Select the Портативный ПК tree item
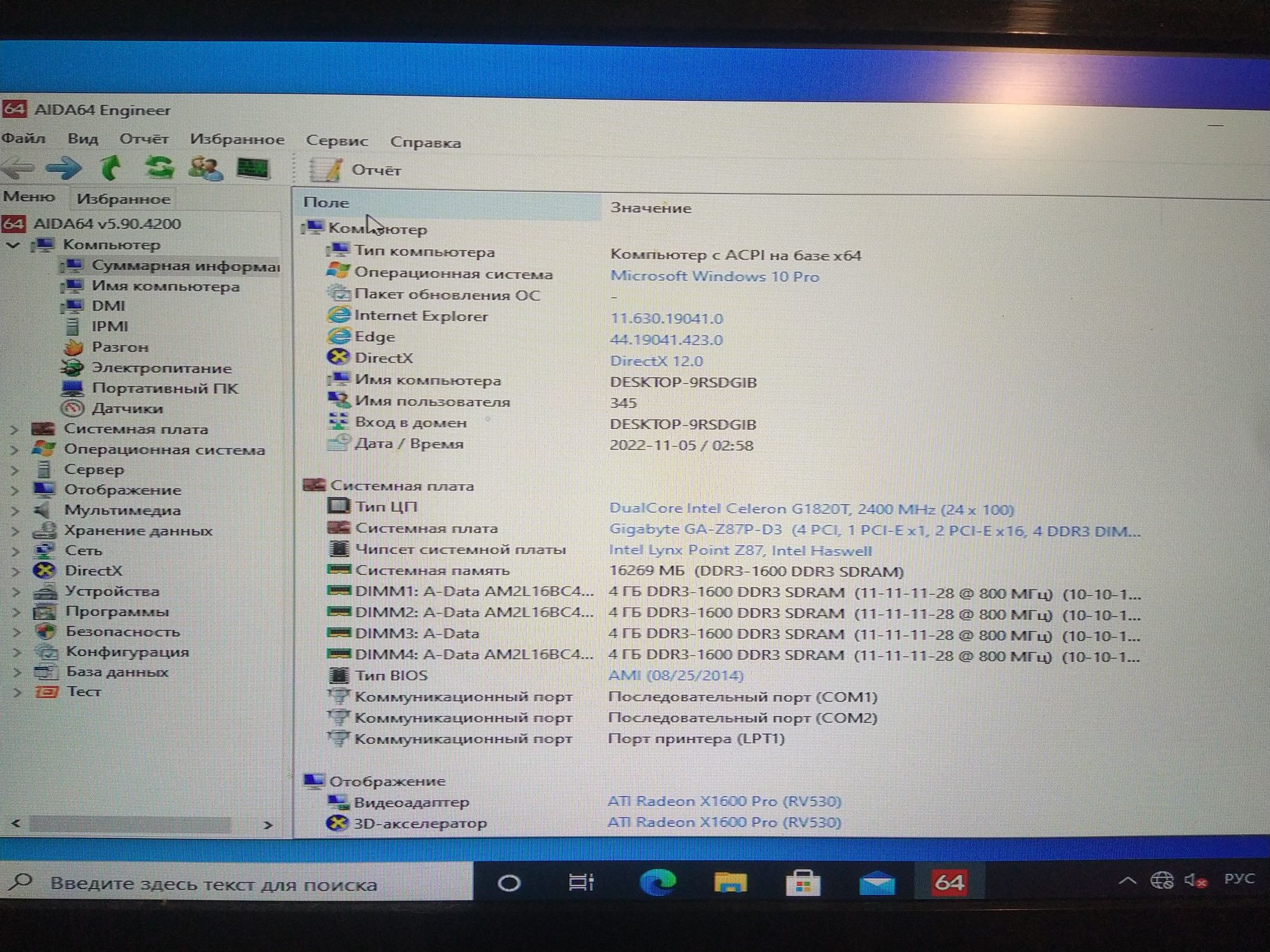1270x952 pixels. pos(164,388)
